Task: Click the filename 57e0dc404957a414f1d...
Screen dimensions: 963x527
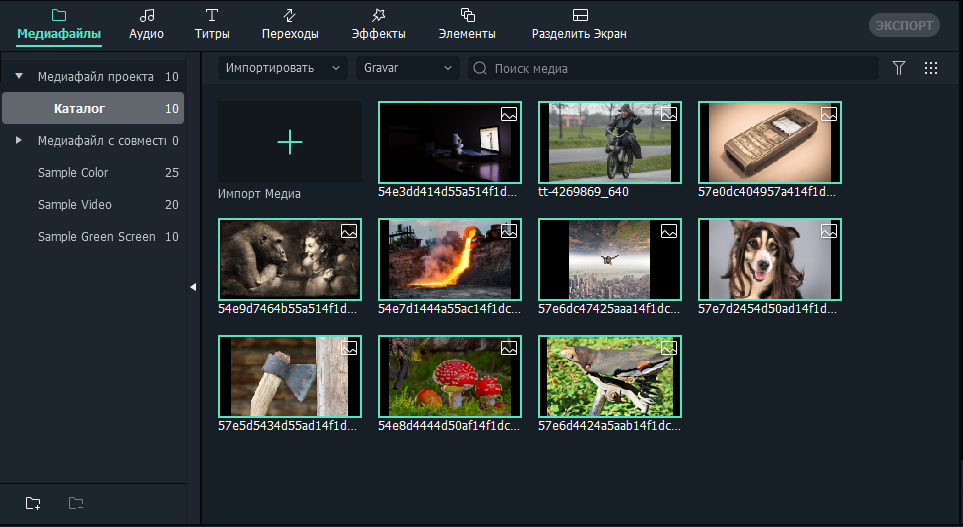Action: [x=767, y=192]
